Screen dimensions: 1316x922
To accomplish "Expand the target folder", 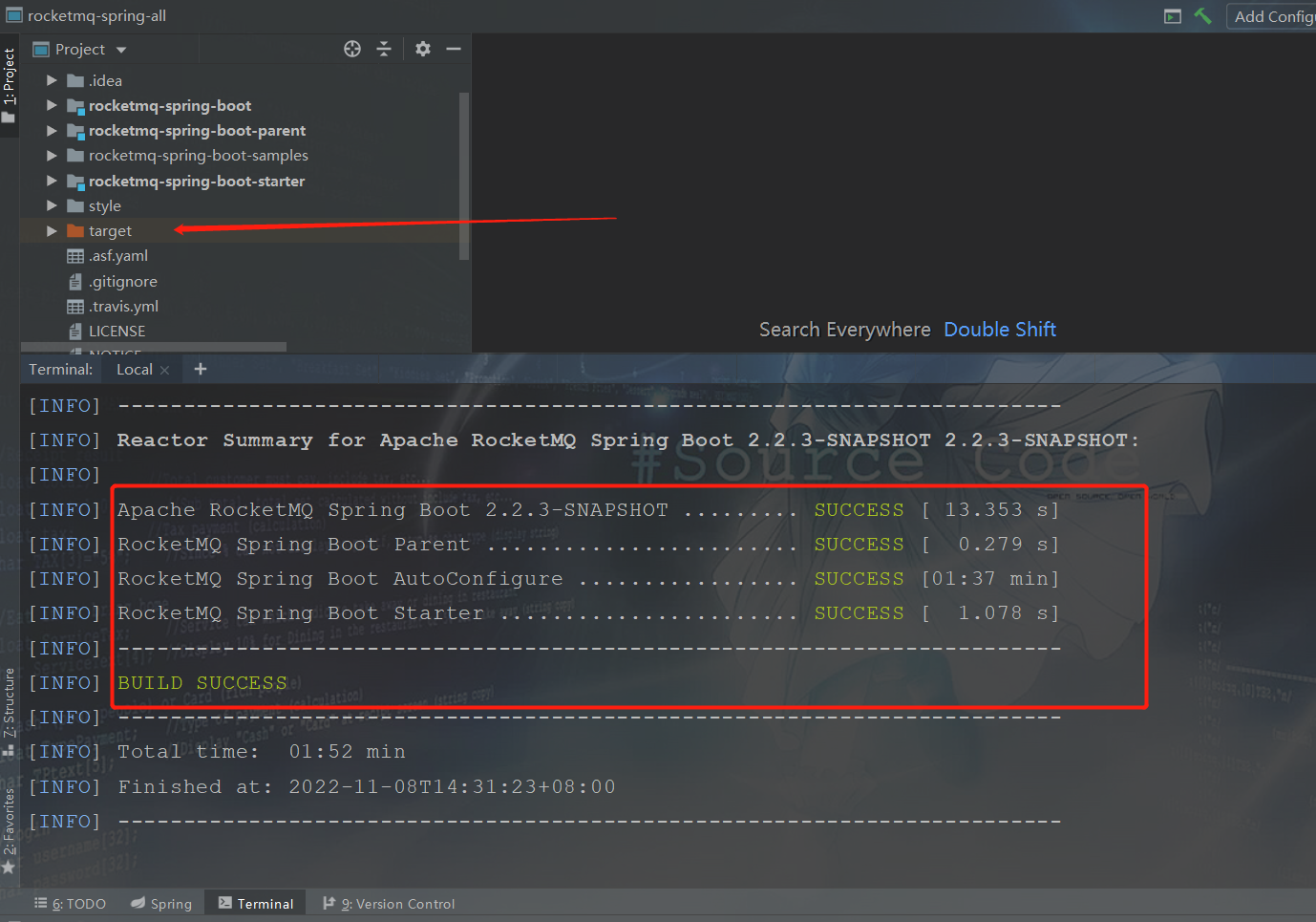I will [51, 230].
